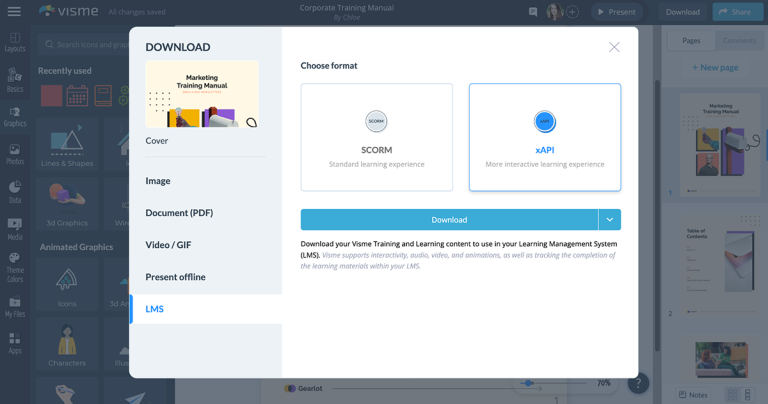Select the SCORM format option
The width and height of the screenshot is (768, 404).
[376, 137]
